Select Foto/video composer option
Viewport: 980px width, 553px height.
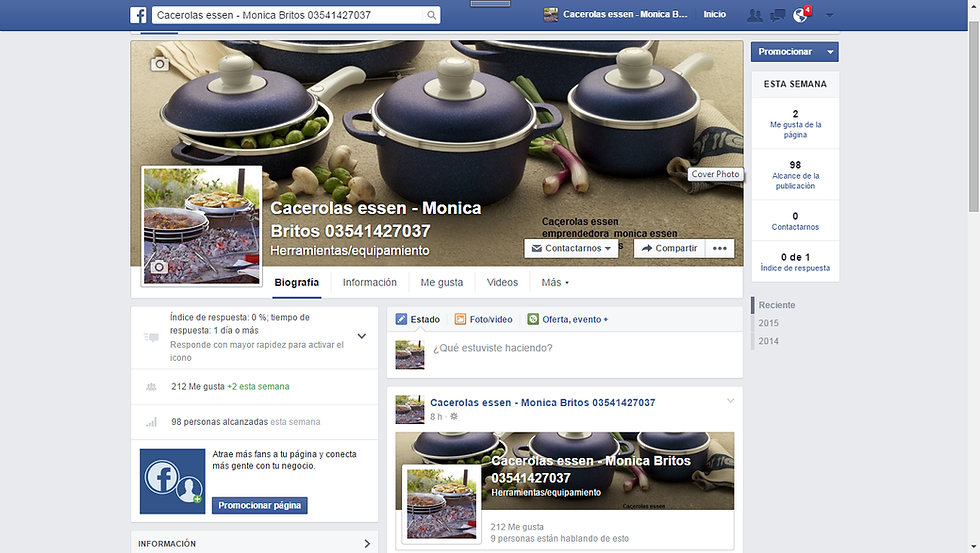point(483,319)
